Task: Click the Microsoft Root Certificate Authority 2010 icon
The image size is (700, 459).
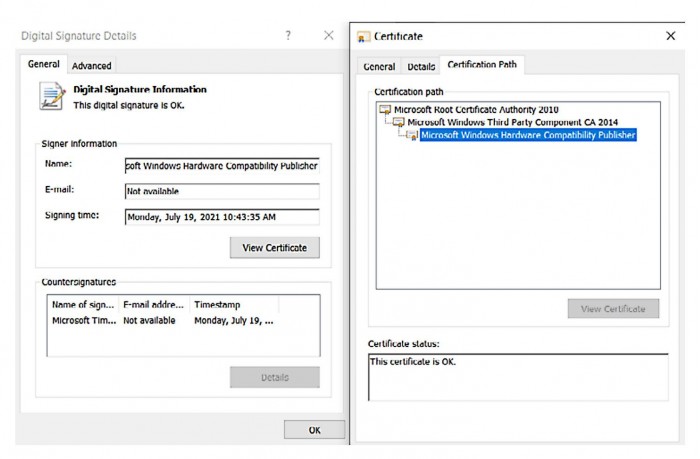Action: pos(387,110)
